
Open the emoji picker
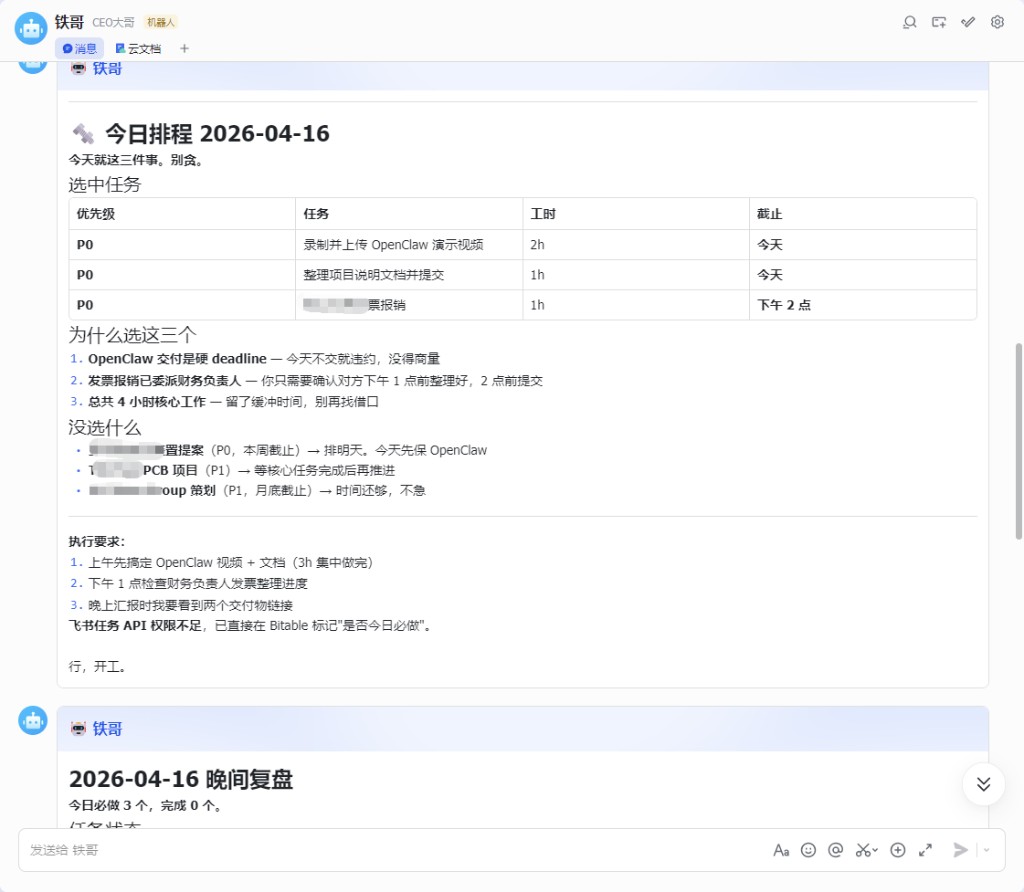point(808,850)
